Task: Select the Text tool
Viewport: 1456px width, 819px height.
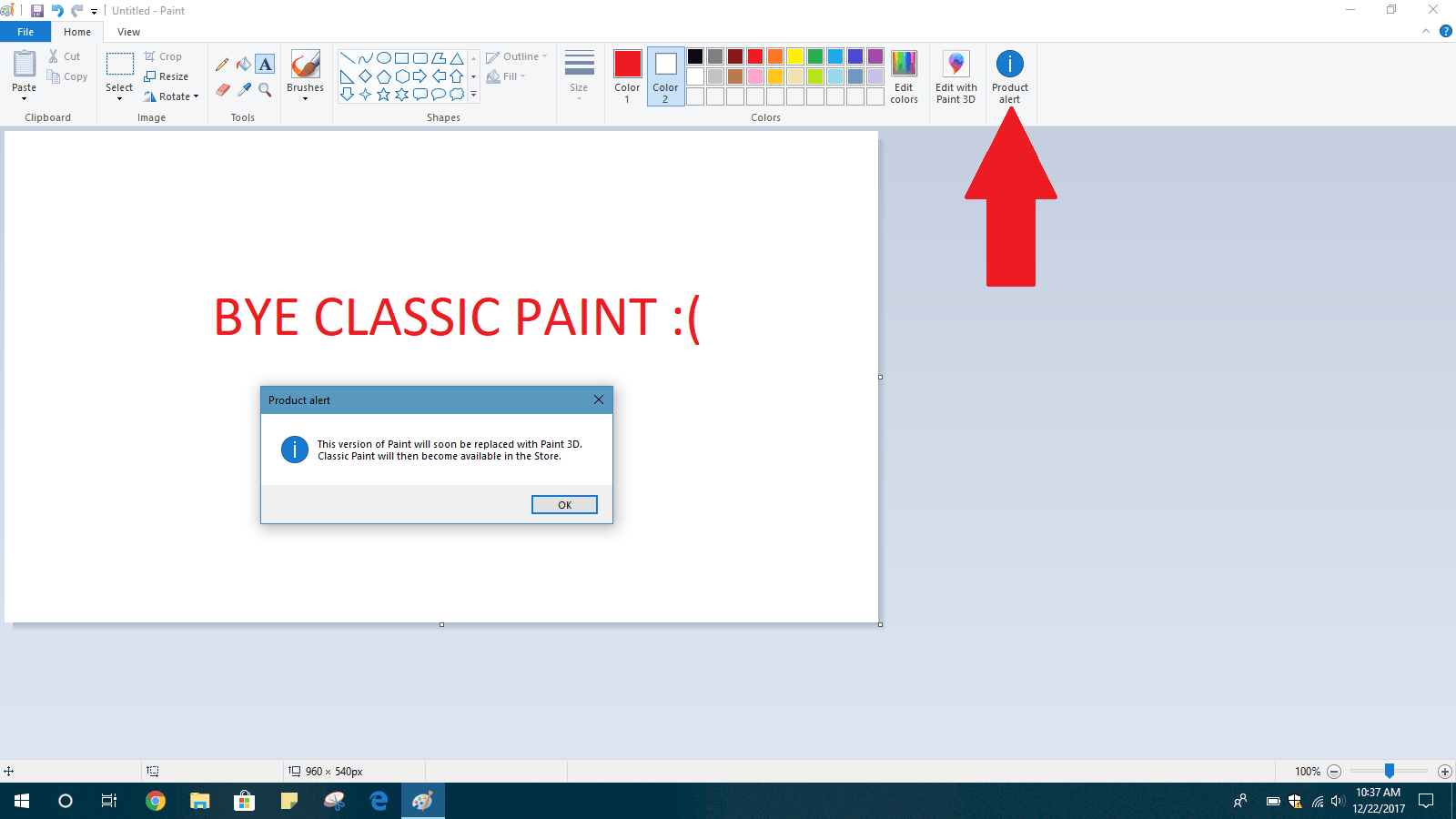Action: point(265,65)
